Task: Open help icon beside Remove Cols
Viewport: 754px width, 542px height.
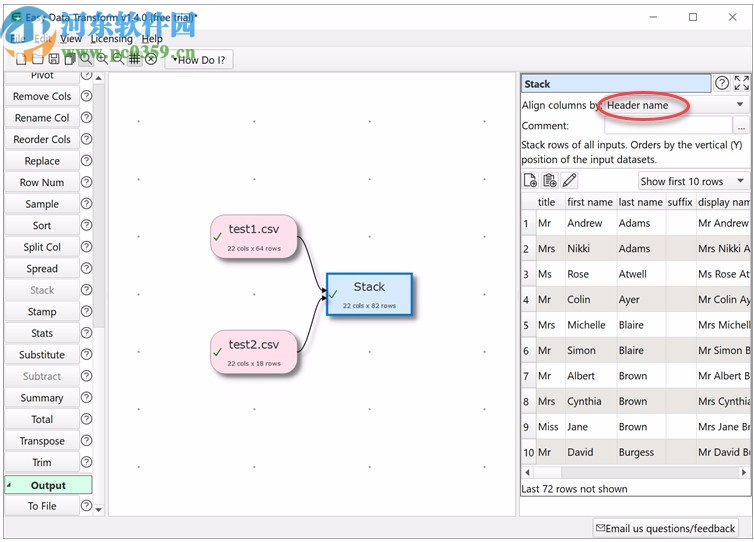Action: [86, 96]
